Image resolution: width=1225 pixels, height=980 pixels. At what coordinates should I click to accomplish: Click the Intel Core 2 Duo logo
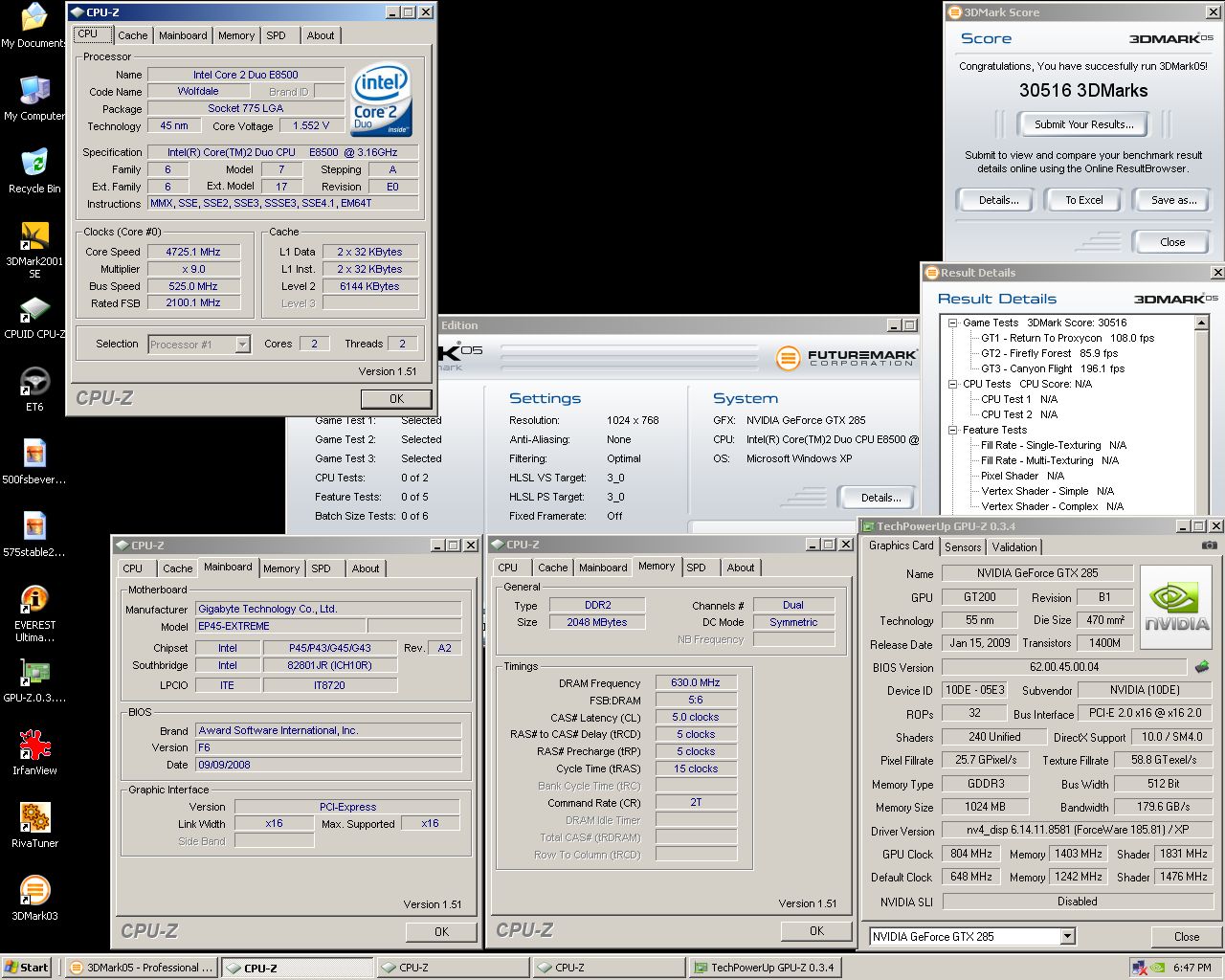381,100
